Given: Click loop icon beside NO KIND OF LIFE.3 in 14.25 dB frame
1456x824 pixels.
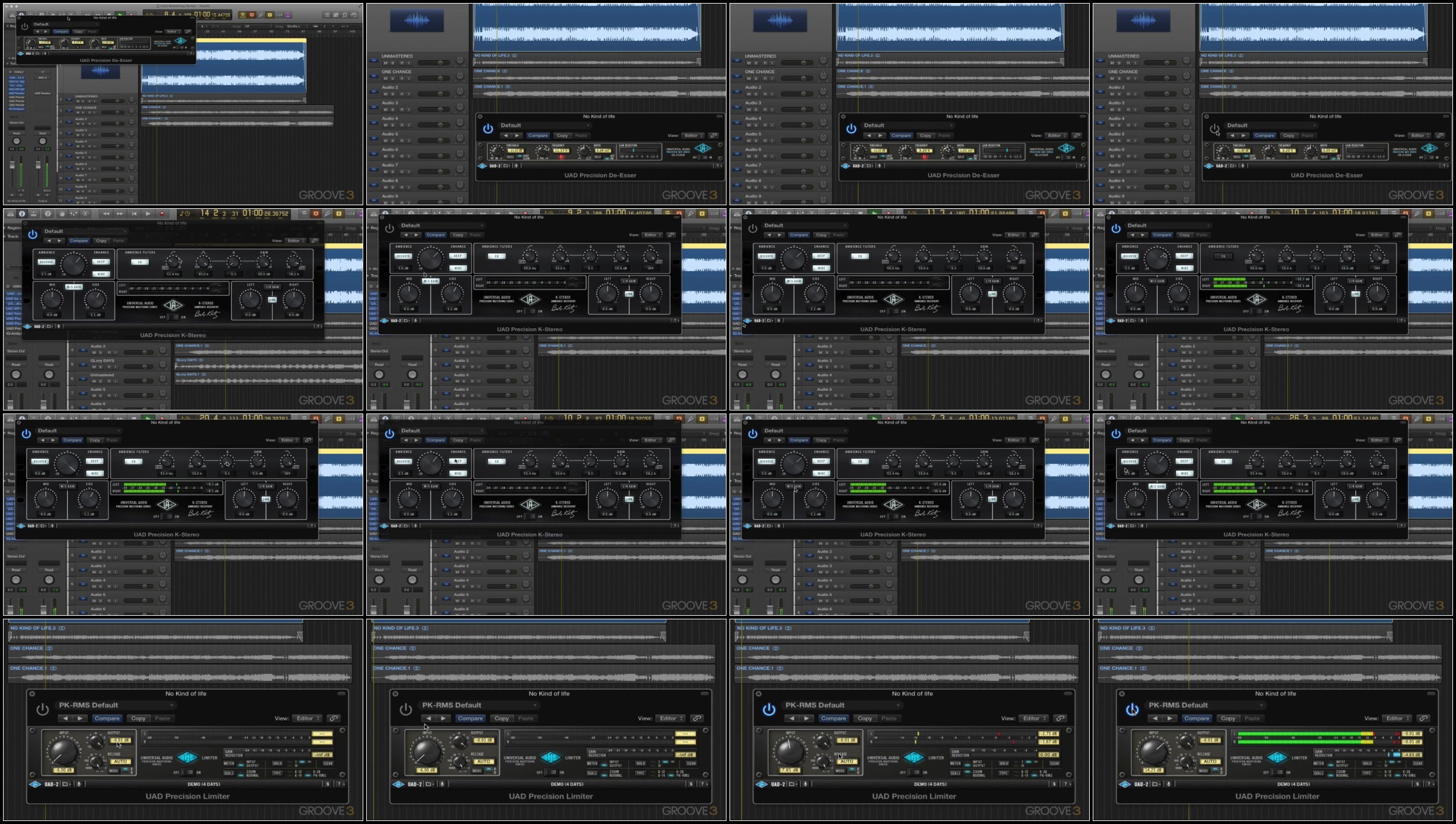Looking at the screenshot, I should [1152, 628].
